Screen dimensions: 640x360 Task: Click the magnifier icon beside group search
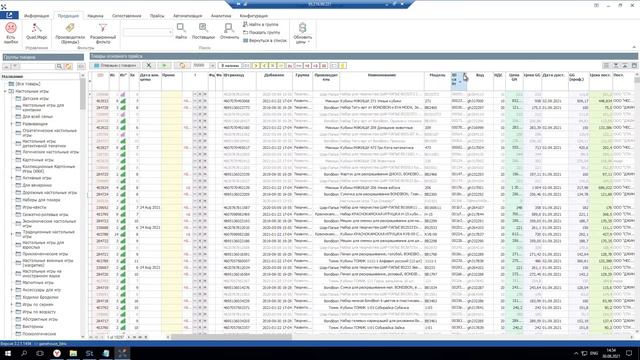pos(59,66)
